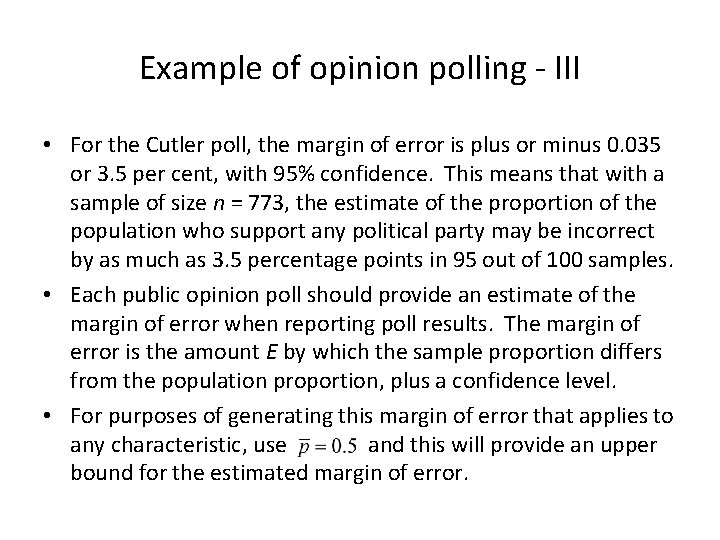Click the number "0.035" in first line

coord(634,145)
